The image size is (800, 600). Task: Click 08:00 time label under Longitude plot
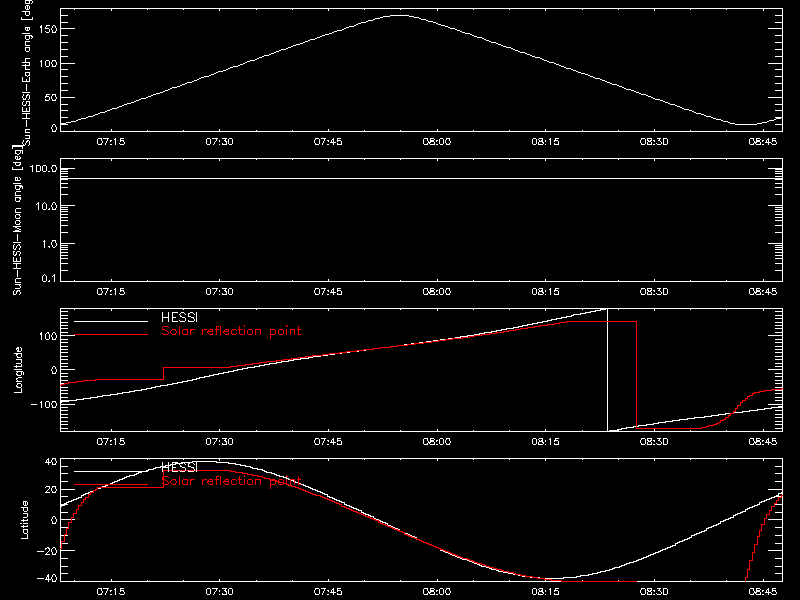click(x=437, y=442)
